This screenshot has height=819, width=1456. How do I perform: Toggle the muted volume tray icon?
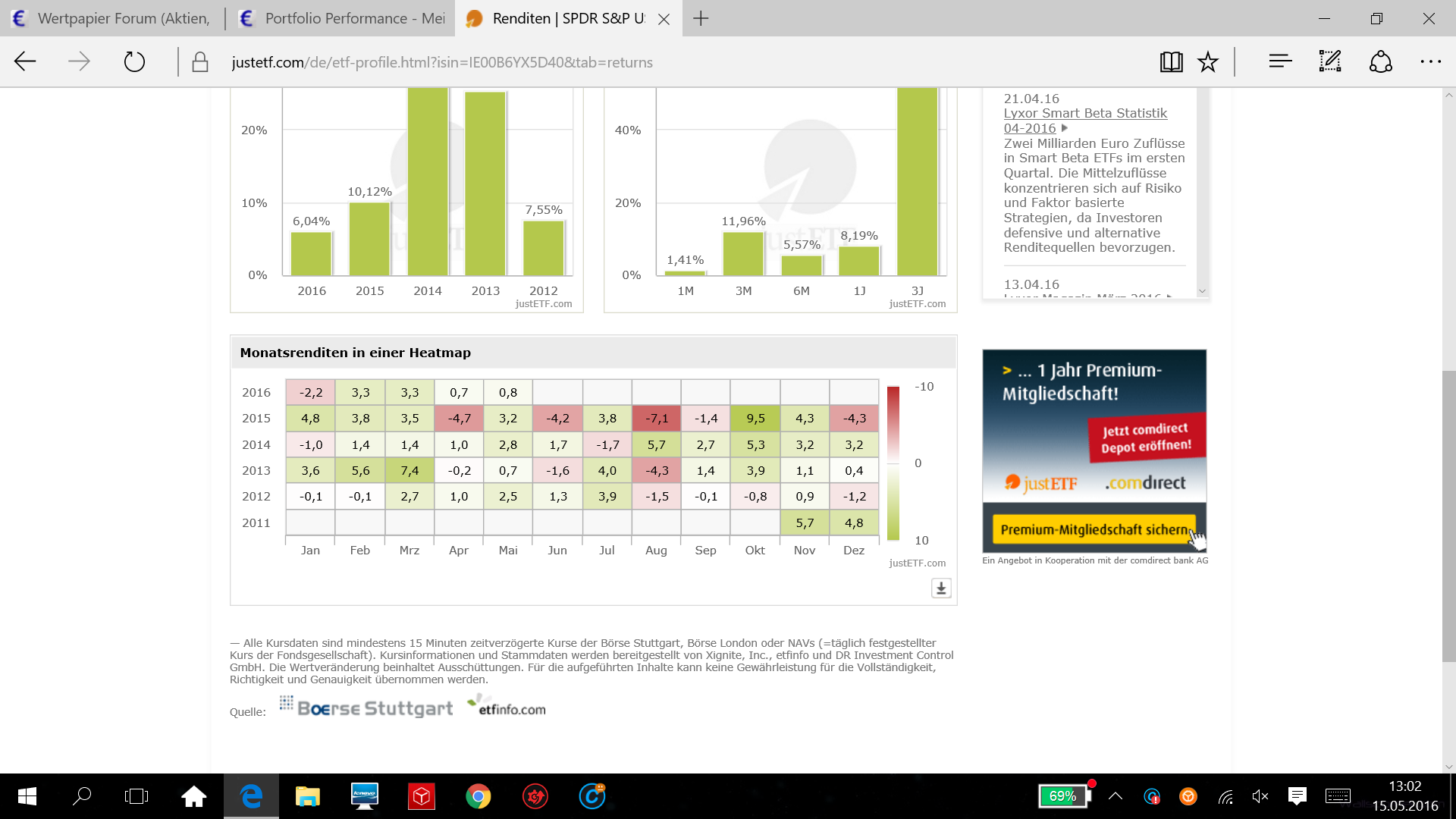click(1260, 796)
